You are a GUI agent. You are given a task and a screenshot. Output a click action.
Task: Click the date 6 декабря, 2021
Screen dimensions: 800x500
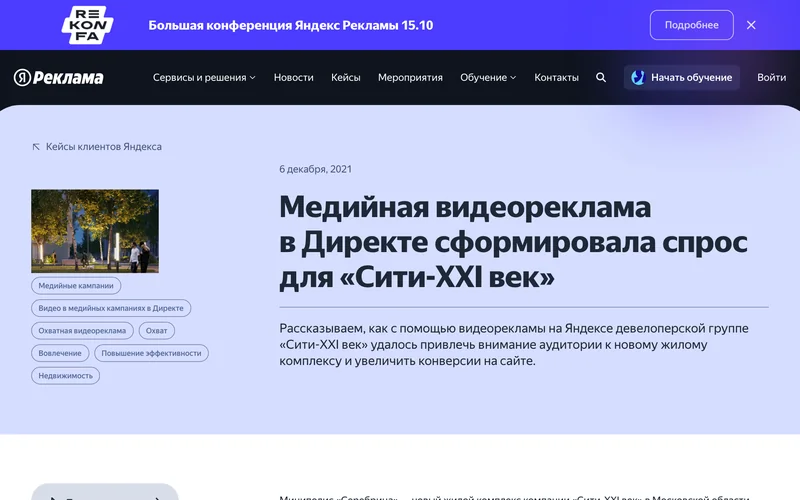tap(315, 169)
